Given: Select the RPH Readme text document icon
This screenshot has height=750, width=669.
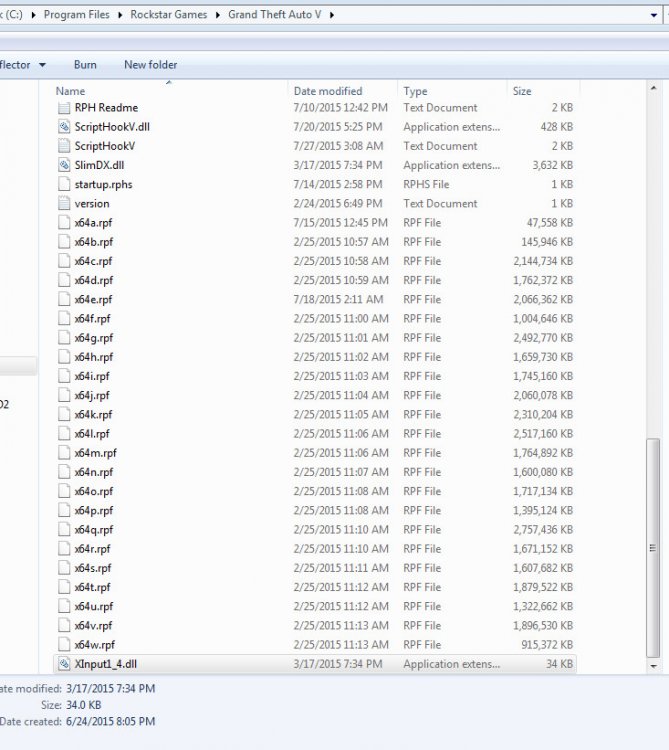Looking at the screenshot, I should pos(64,108).
